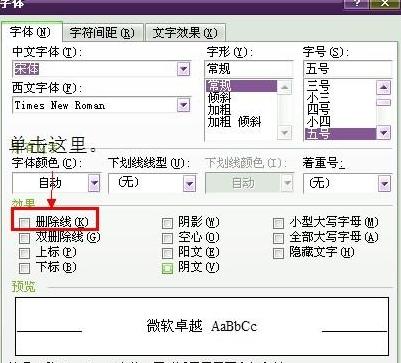Screen dimensions: 401x363
Task: Enable 全部大写字母(A) checkbox
Action: (278, 238)
